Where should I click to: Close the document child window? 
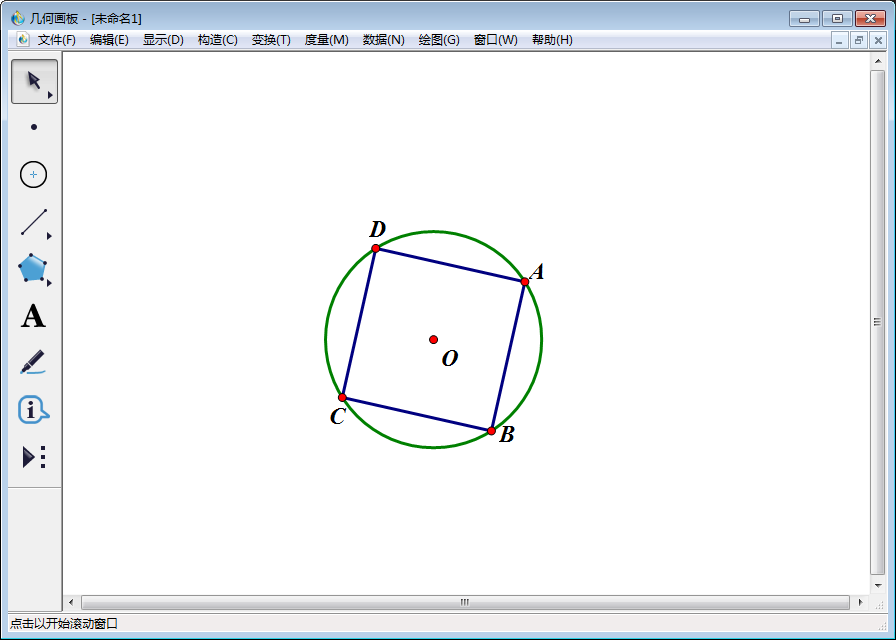coord(878,41)
